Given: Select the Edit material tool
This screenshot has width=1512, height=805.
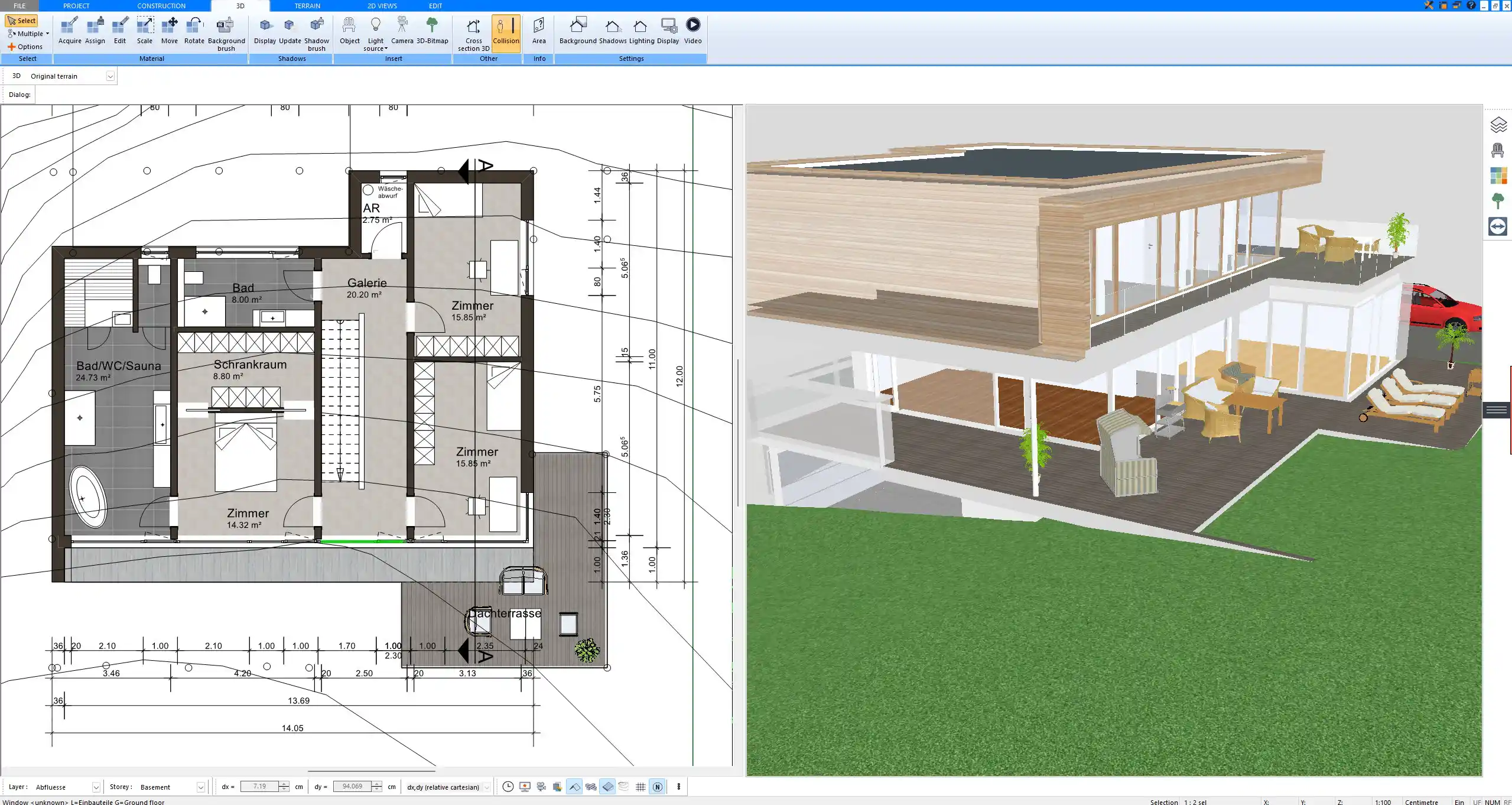Looking at the screenshot, I should pos(120,31).
